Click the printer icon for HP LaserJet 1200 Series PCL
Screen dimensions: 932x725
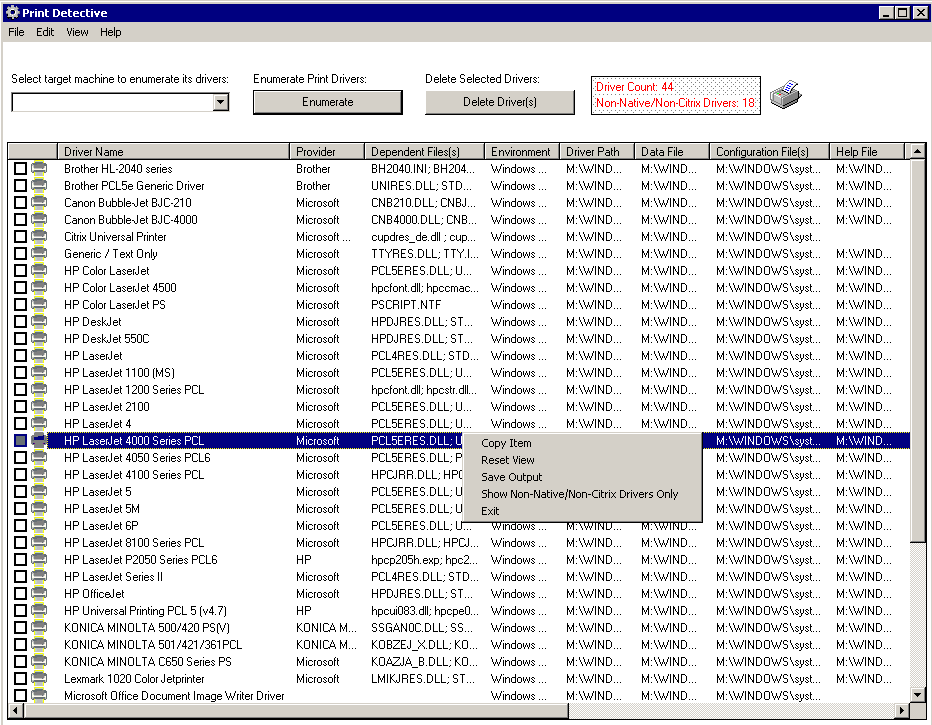coord(39,390)
